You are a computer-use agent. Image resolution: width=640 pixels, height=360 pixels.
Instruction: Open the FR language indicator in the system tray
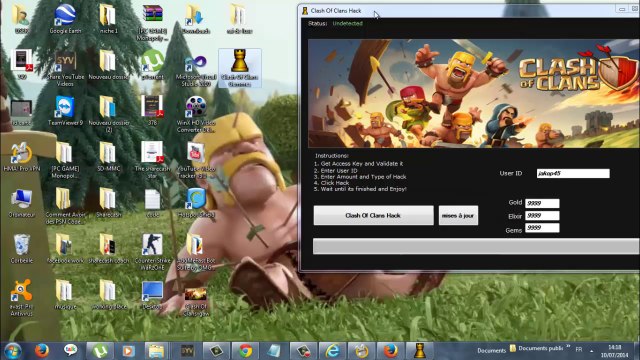point(579,349)
